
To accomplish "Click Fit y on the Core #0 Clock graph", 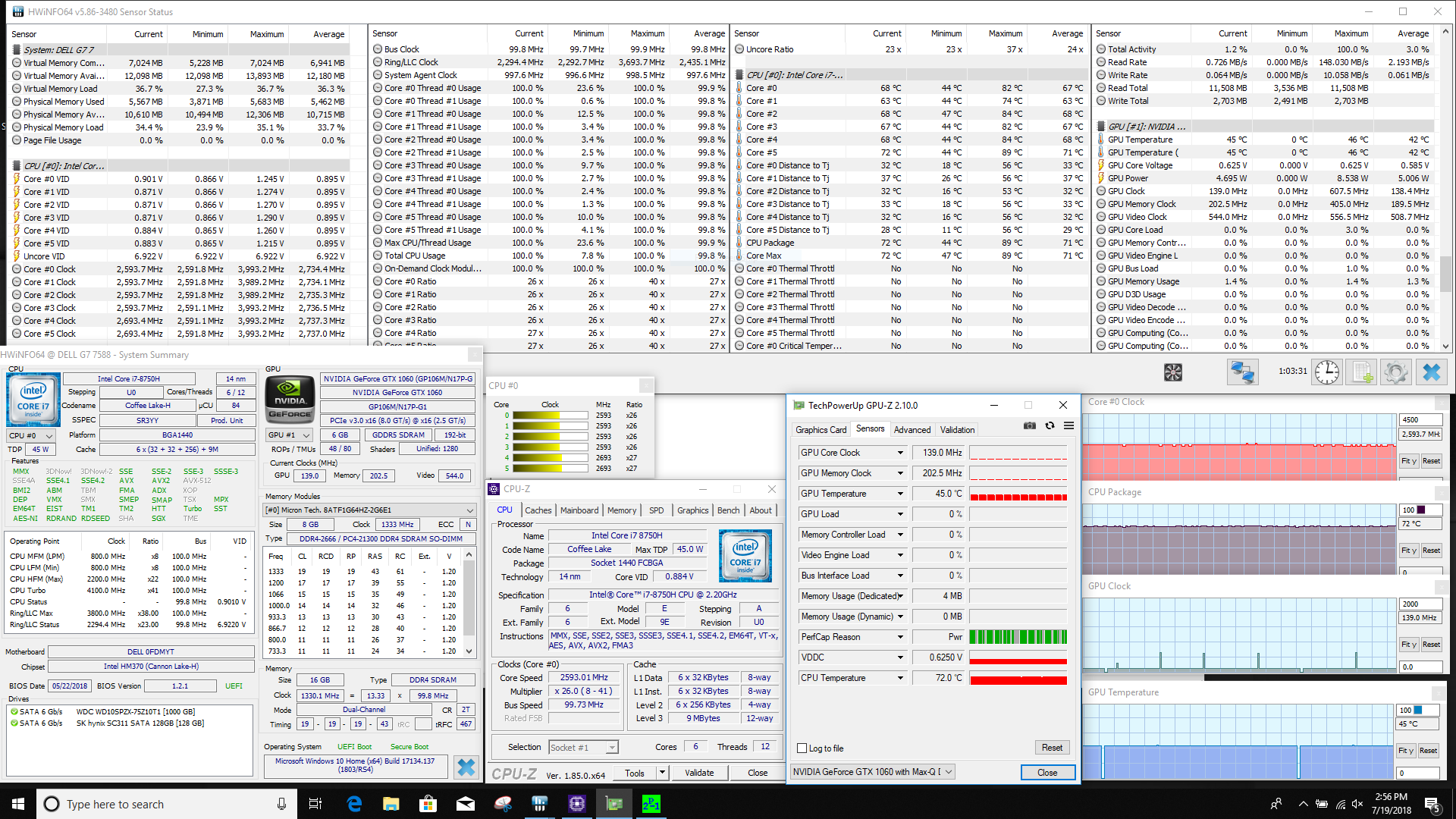I will tap(1408, 461).
